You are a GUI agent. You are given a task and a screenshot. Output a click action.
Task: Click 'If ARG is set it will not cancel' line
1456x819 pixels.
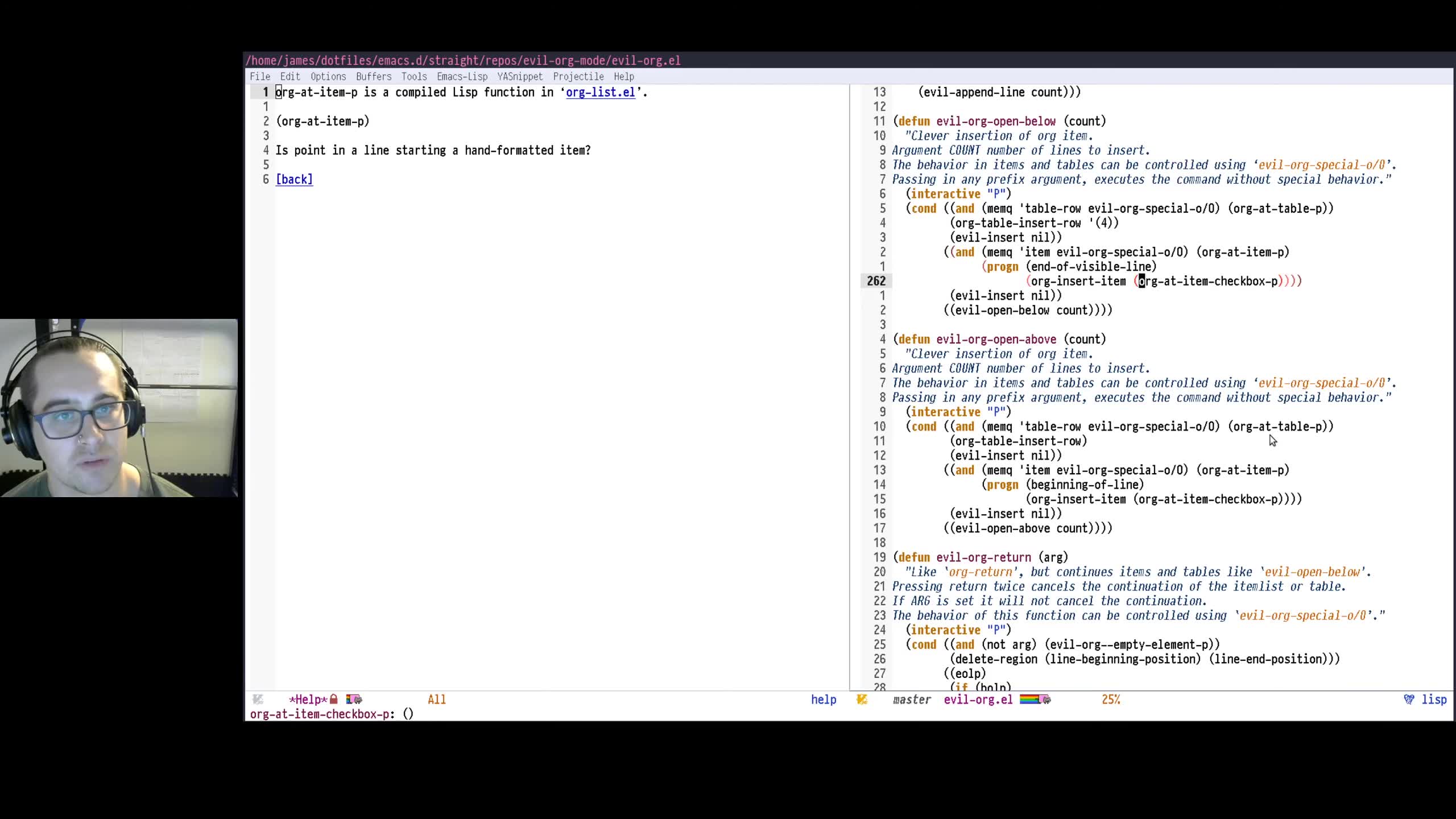(x=1050, y=601)
